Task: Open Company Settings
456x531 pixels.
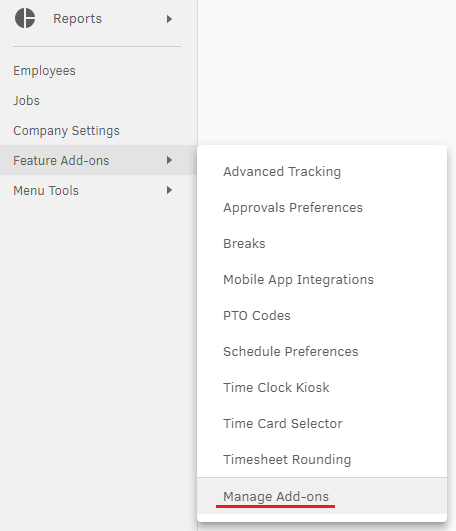Action: [x=66, y=131]
